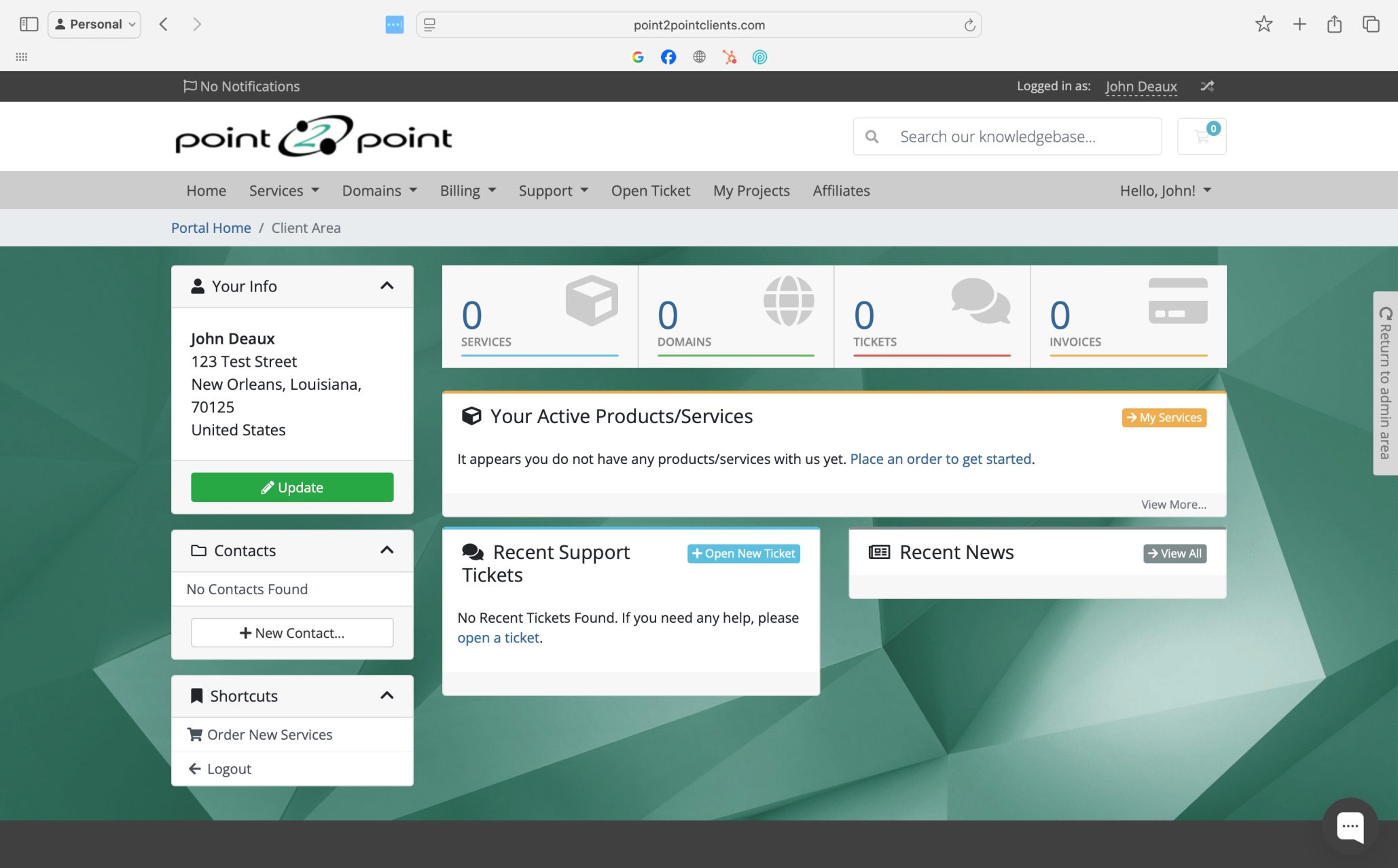Collapse the Contacts panel

coord(387,550)
